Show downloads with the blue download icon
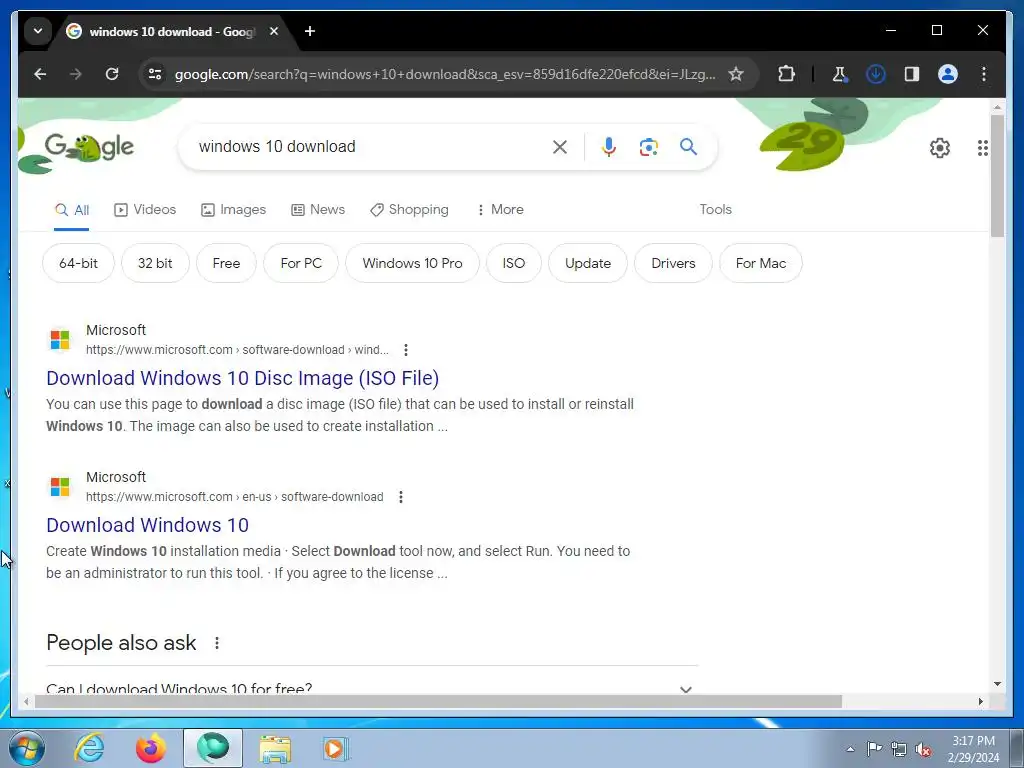Viewport: 1024px width, 768px height. click(x=876, y=74)
